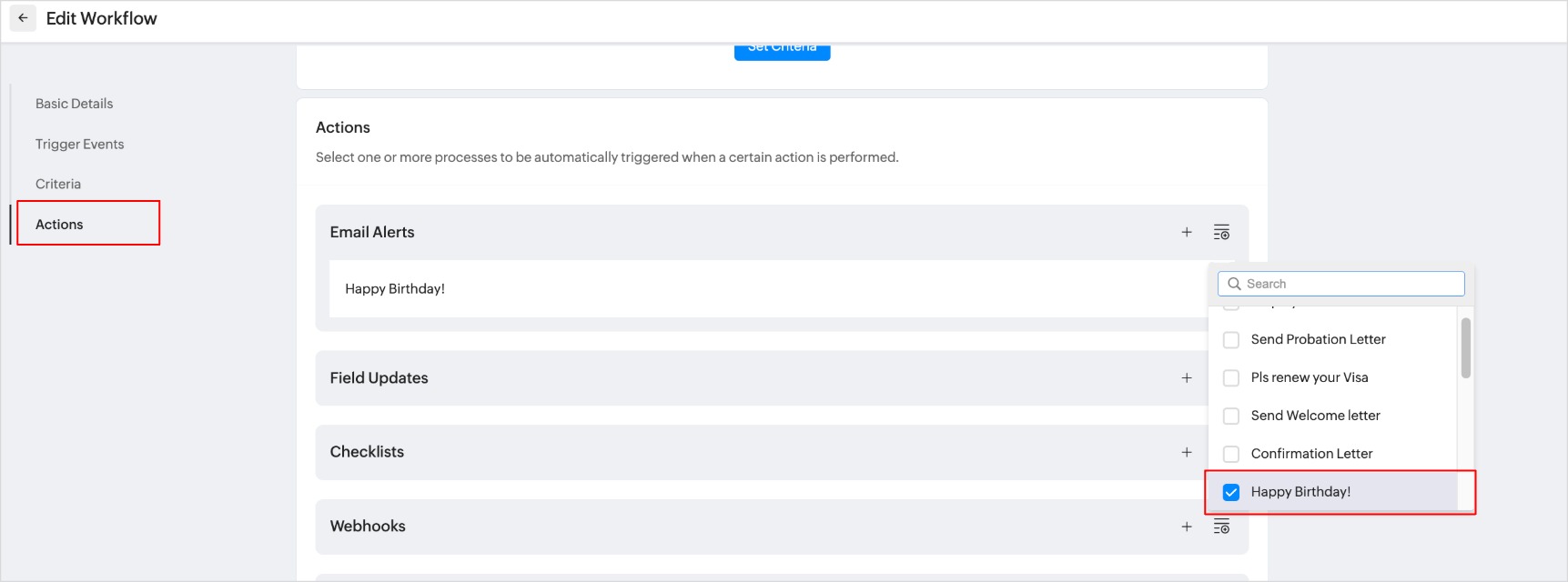Click the Set Criteria button
Screen dimensions: 1568x582
782,50
